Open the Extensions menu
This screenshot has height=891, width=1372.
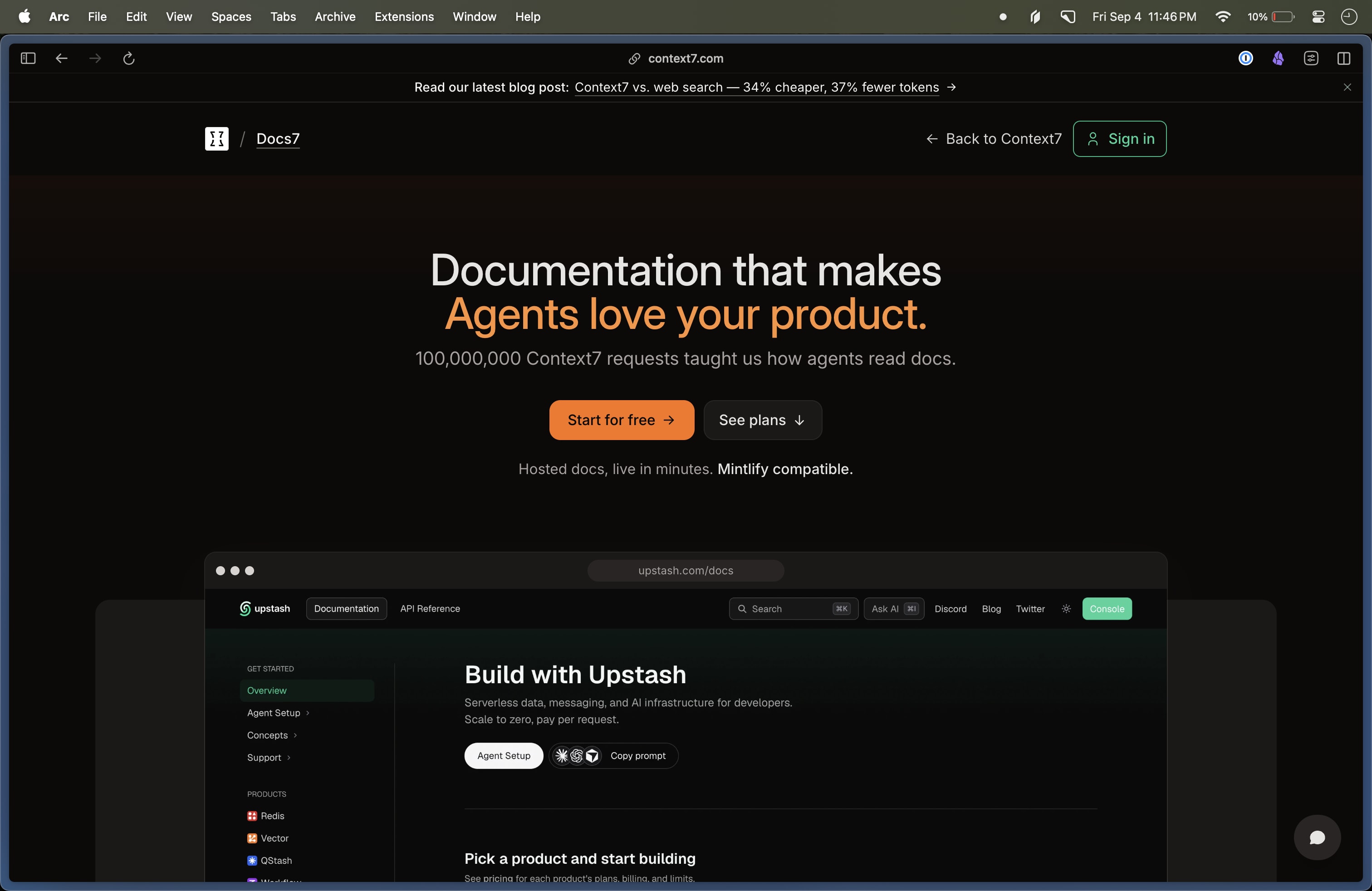pyautogui.click(x=404, y=16)
